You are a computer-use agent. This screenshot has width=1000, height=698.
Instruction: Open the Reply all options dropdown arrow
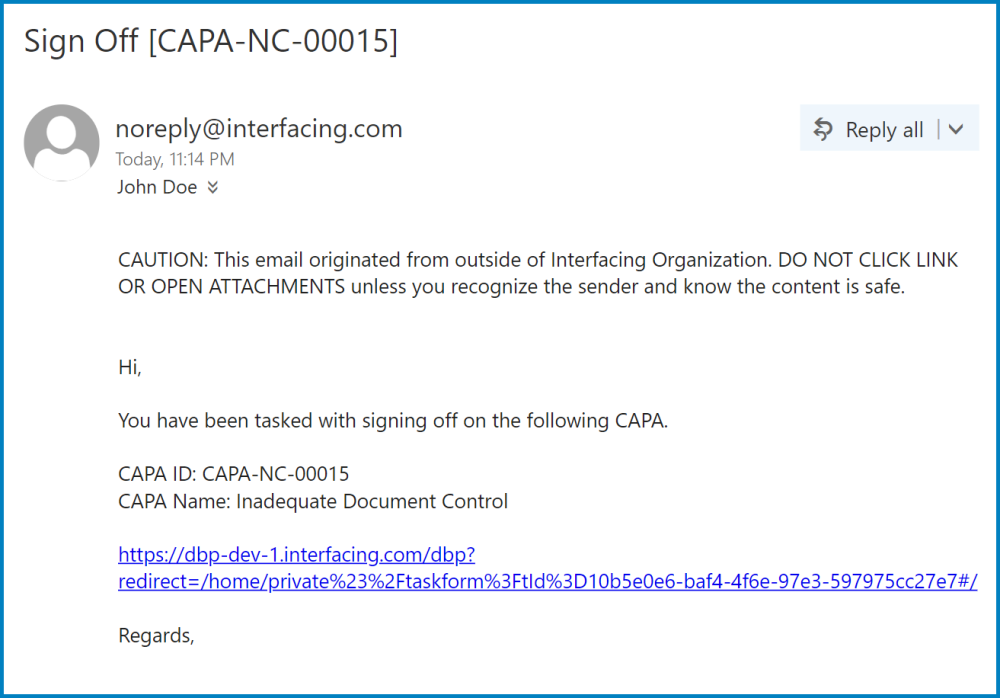pyautogui.click(x=956, y=129)
